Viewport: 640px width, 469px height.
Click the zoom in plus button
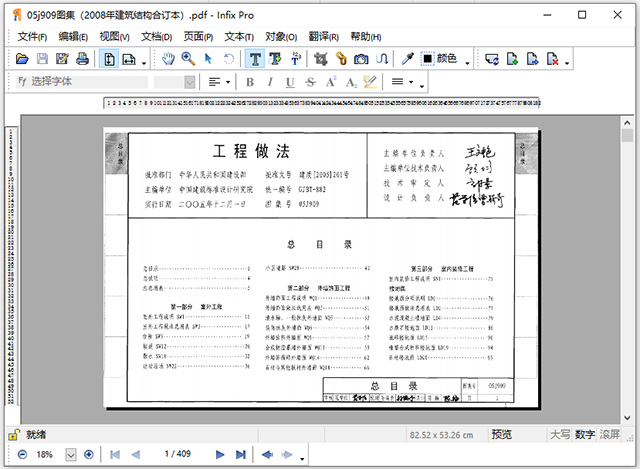(x=89, y=454)
